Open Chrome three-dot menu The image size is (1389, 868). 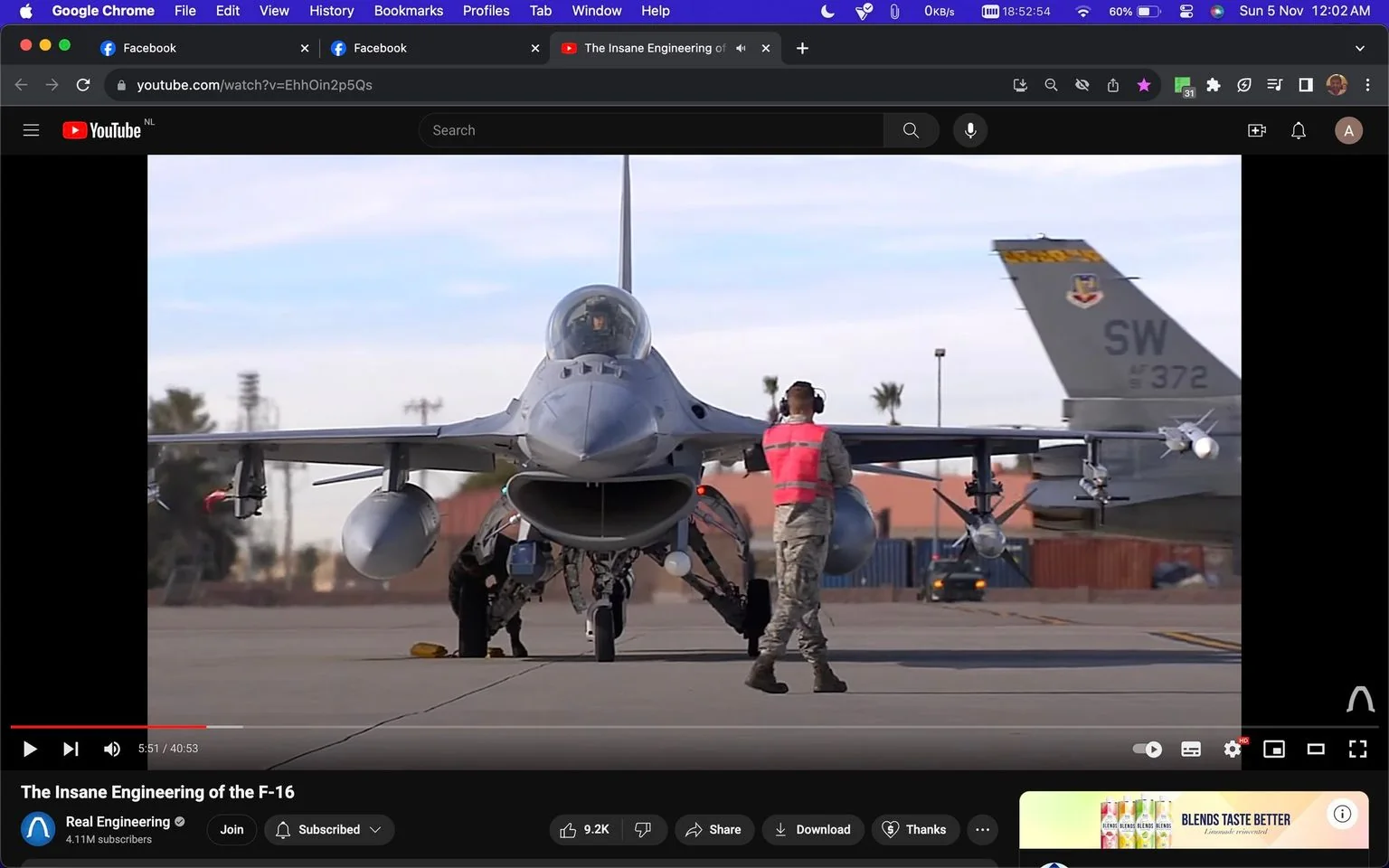click(x=1367, y=85)
